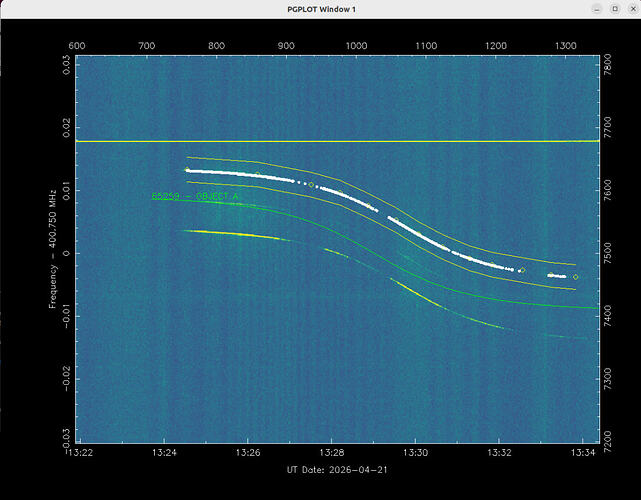Image resolution: width=641 pixels, height=500 pixels.
Task: Click the diamond marker at the trace's far right end
Action: pyautogui.click(x=576, y=277)
